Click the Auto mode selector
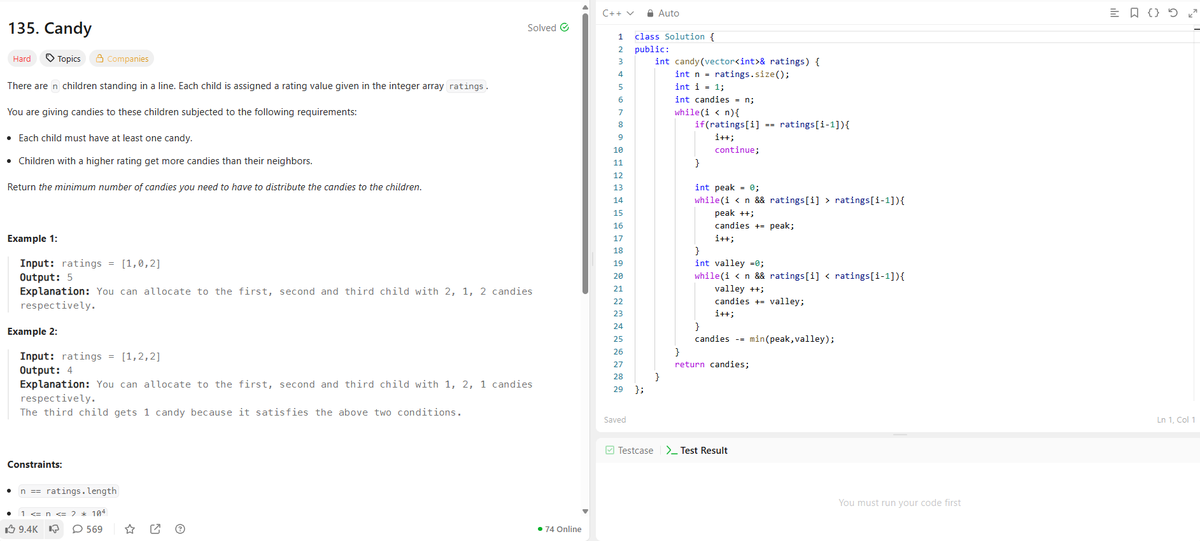 pos(669,13)
